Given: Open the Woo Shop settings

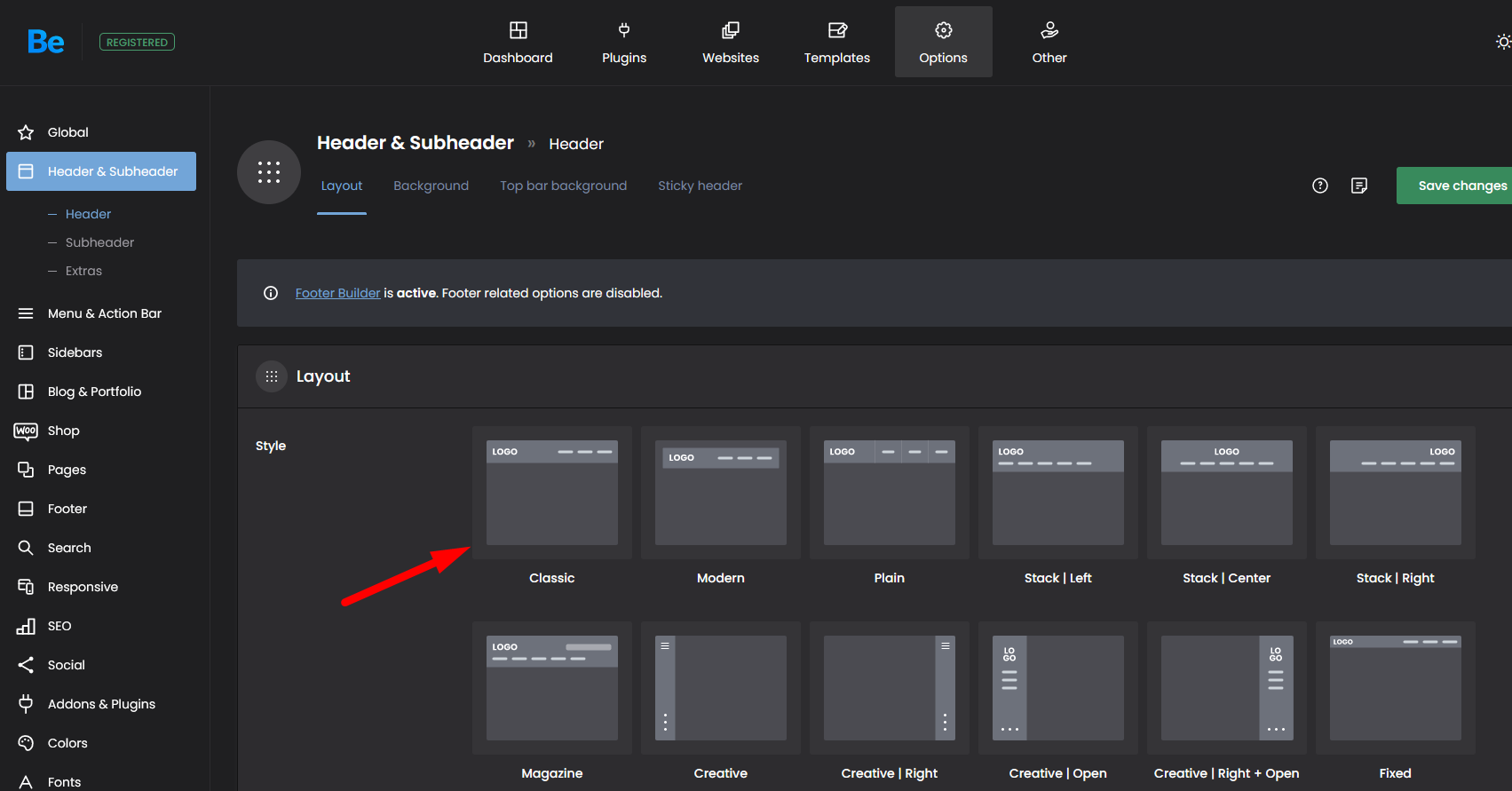Looking at the screenshot, I should click(101, 431).
